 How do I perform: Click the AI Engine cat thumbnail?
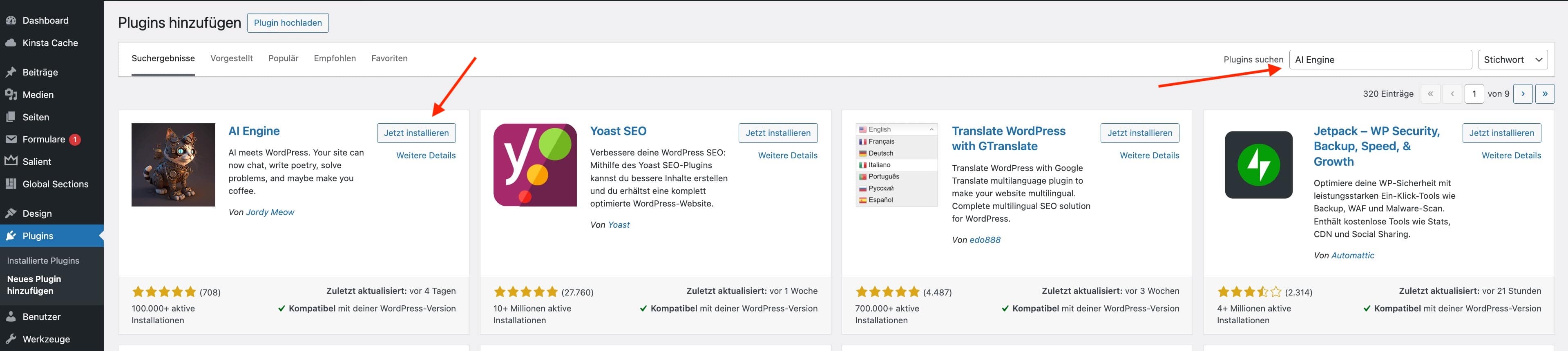(x=173, y=165)
